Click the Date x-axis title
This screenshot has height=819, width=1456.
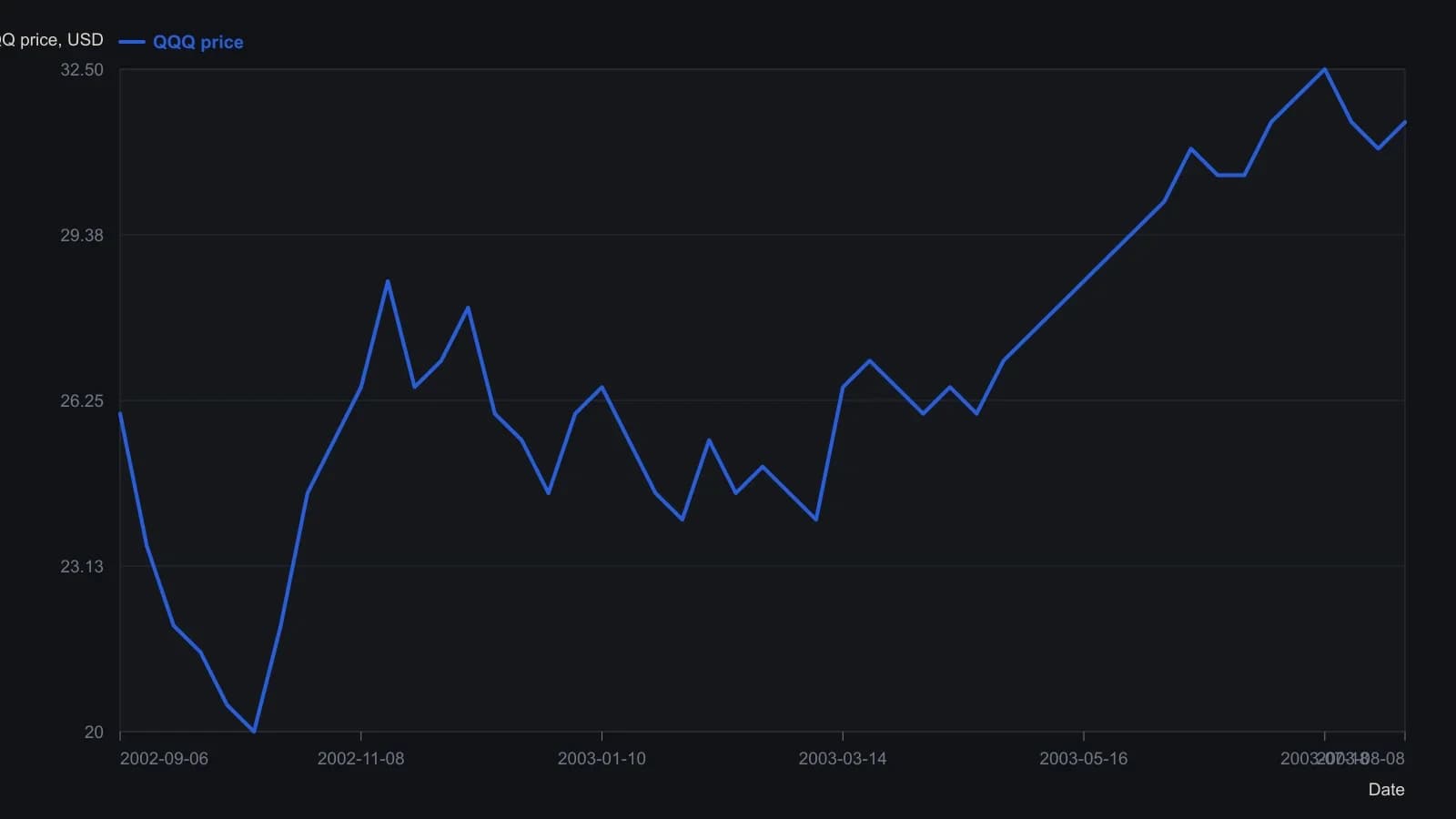coord(1386,790)
